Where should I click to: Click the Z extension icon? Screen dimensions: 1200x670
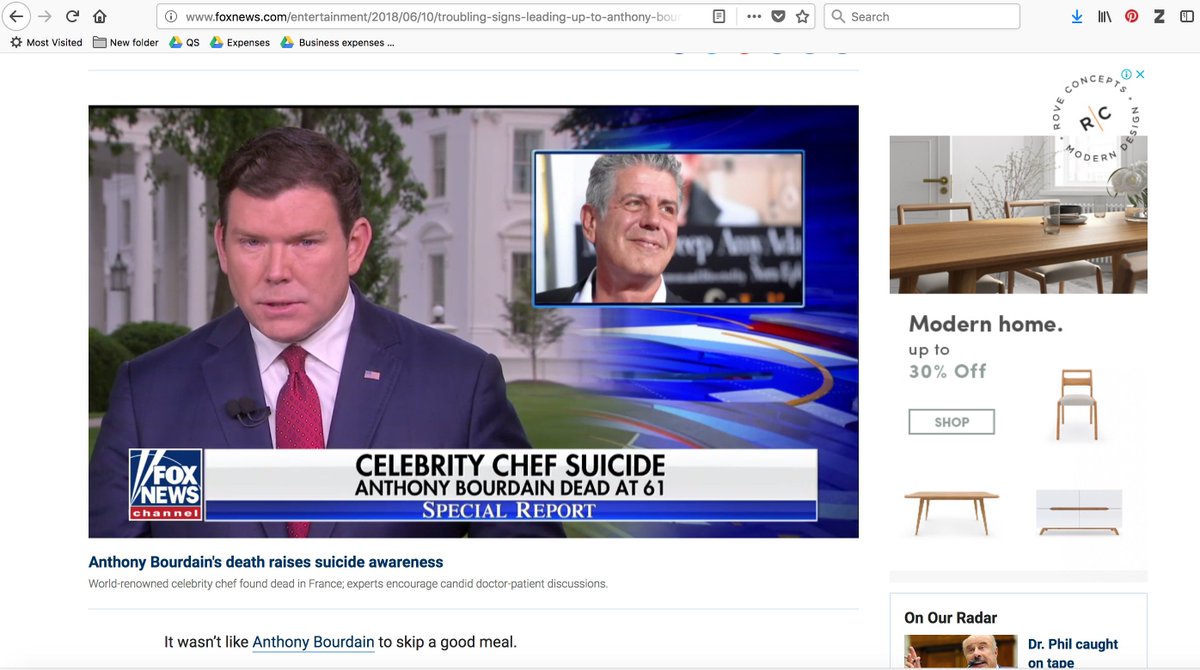point(1159,17)
